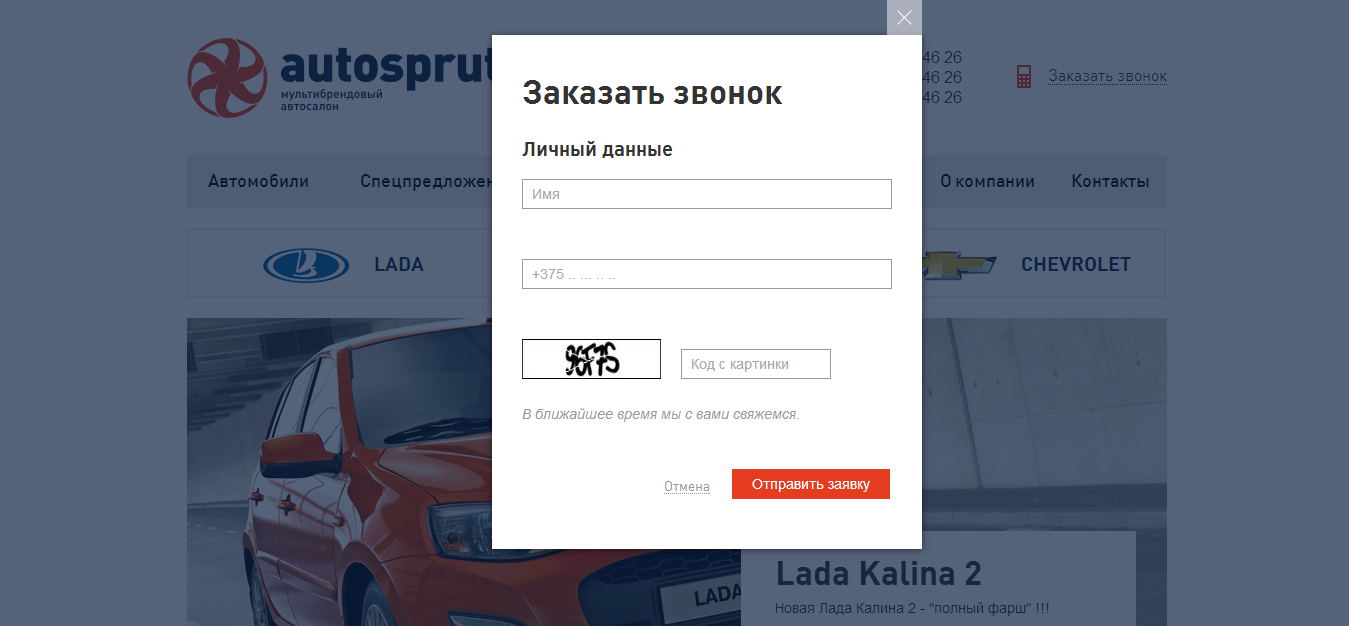Click the Код с картинки field
This screenshot has width=1349, height=626.
pyautogui.click(x=755, y=364)
